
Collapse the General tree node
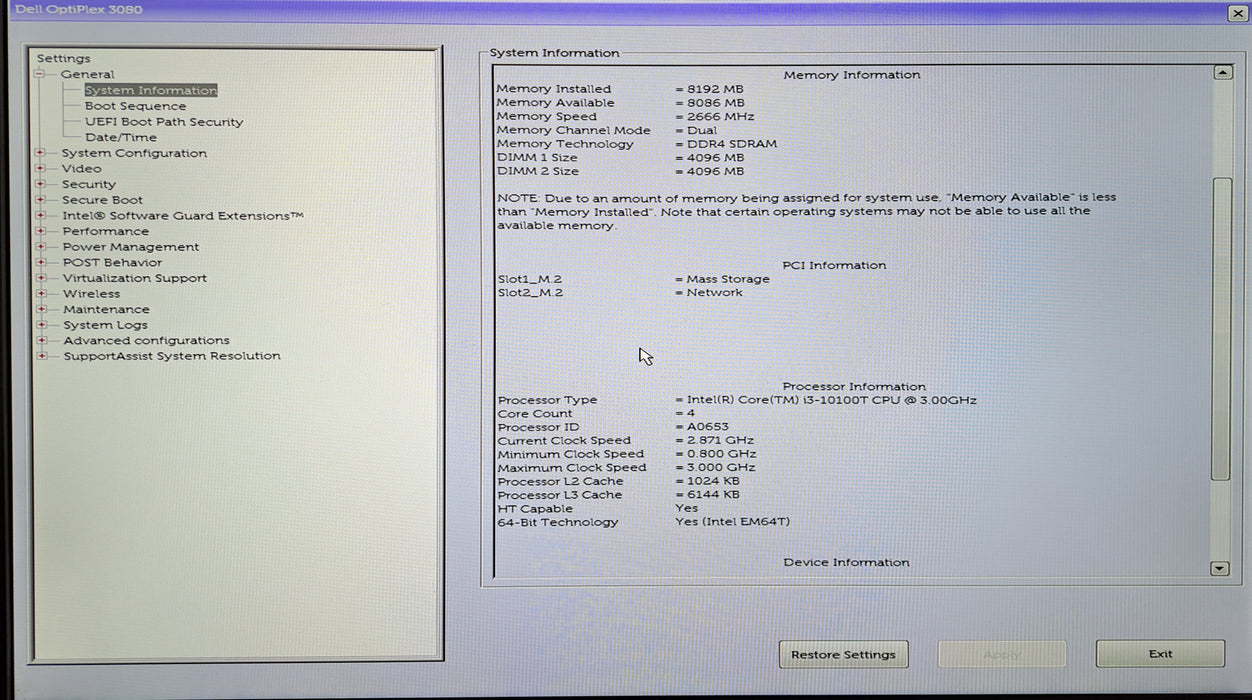point(40,74)
